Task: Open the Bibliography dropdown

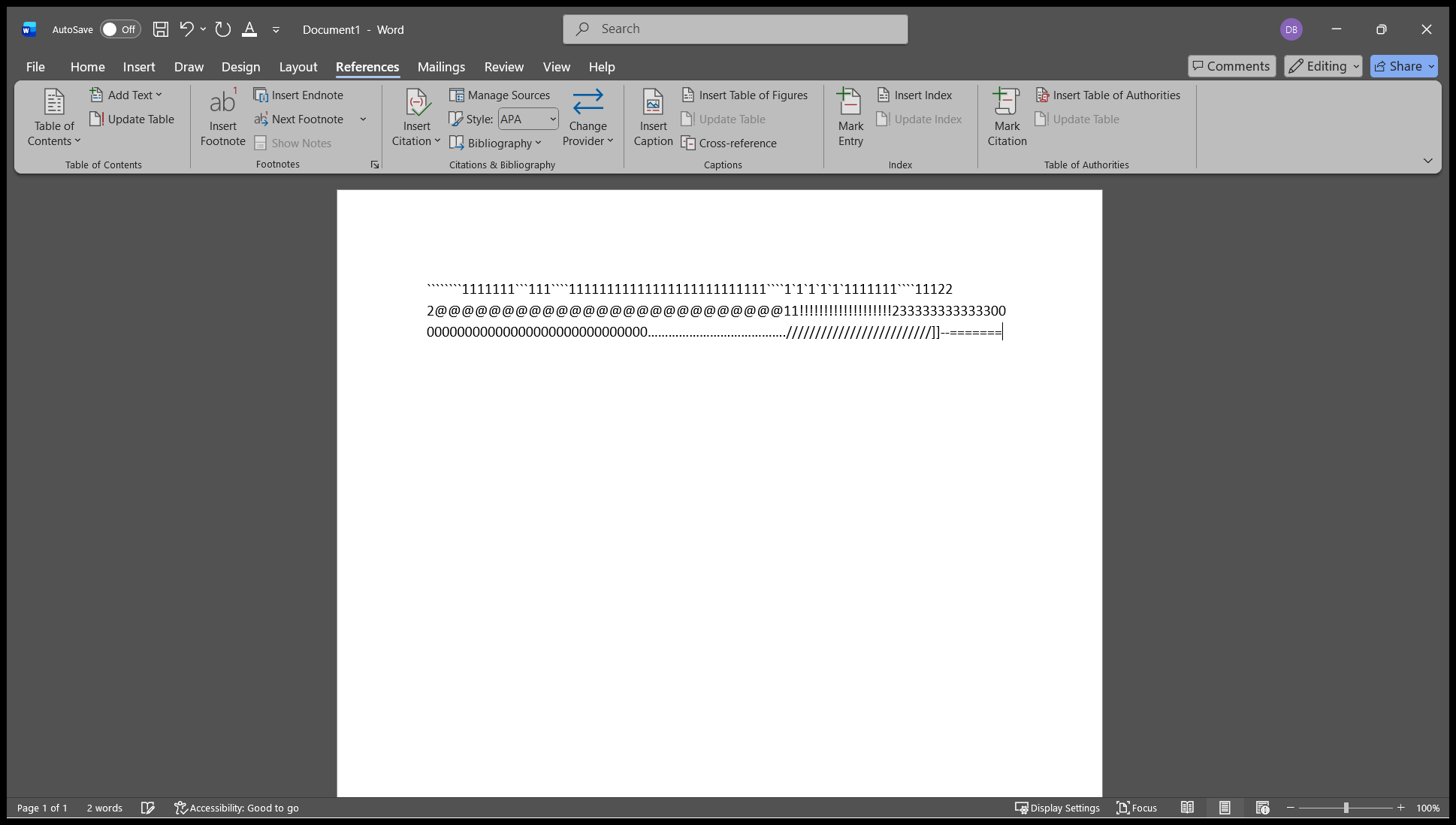Action: coord(496,143)
